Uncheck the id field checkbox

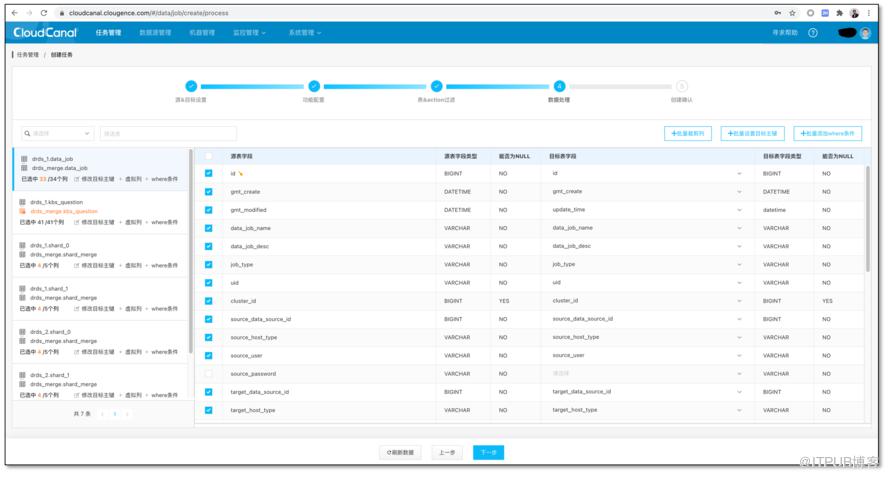(209, 174)
